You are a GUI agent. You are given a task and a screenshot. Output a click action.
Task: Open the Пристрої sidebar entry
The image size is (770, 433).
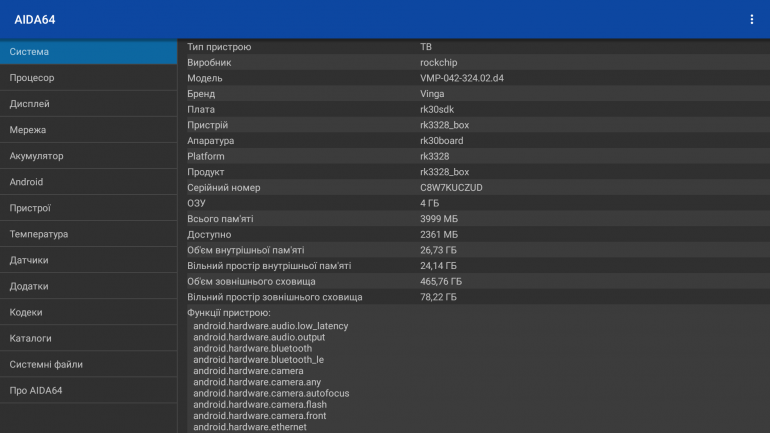88,208
